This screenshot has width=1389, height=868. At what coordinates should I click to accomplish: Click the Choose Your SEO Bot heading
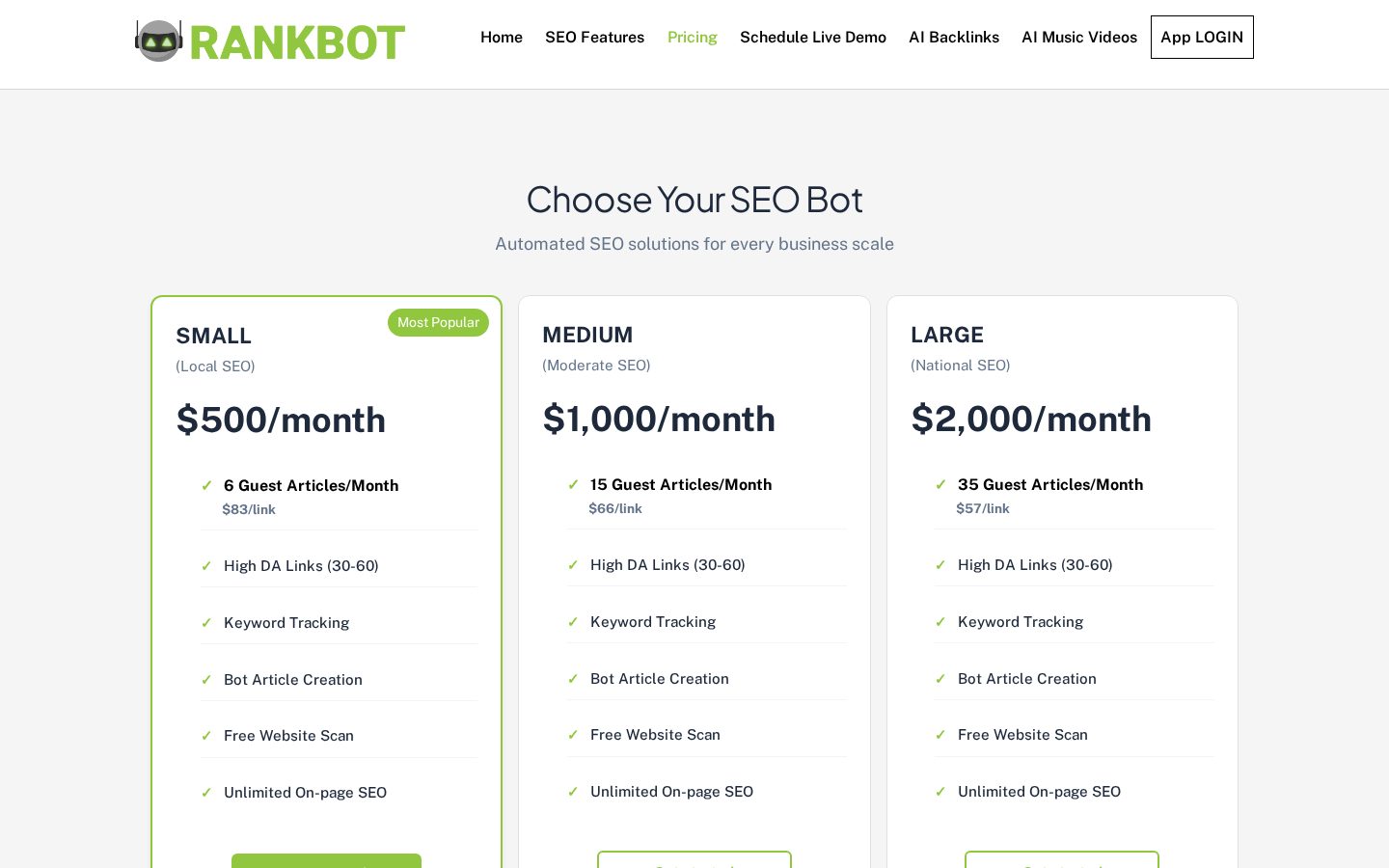pyautogui.click(x=694, y=200)
